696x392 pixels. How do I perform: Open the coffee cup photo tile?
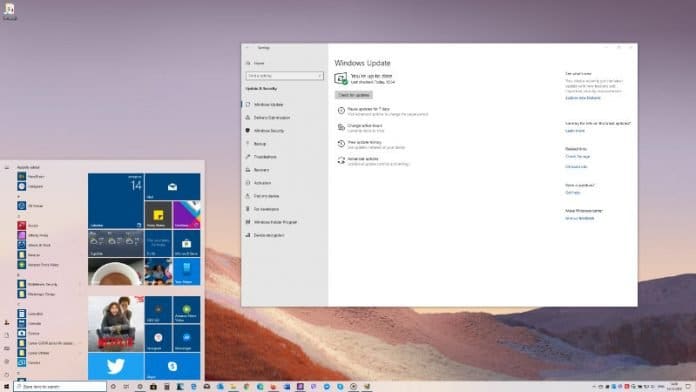click(116, 271)
